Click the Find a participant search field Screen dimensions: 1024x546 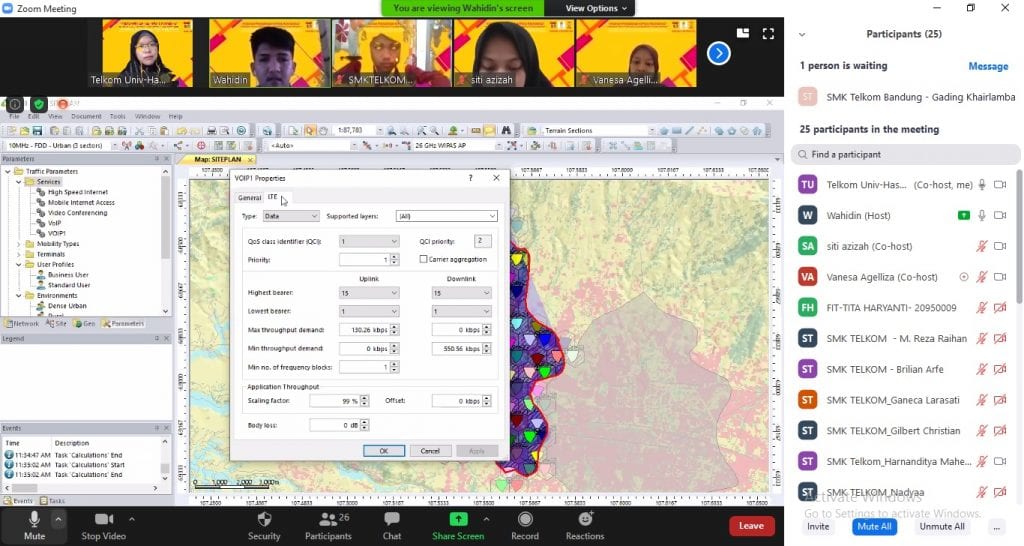[905, 155]
